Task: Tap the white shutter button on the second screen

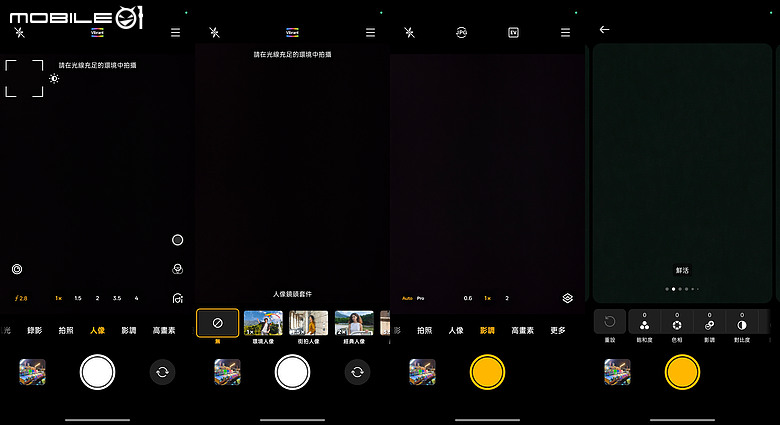Action: coord(292,372)
